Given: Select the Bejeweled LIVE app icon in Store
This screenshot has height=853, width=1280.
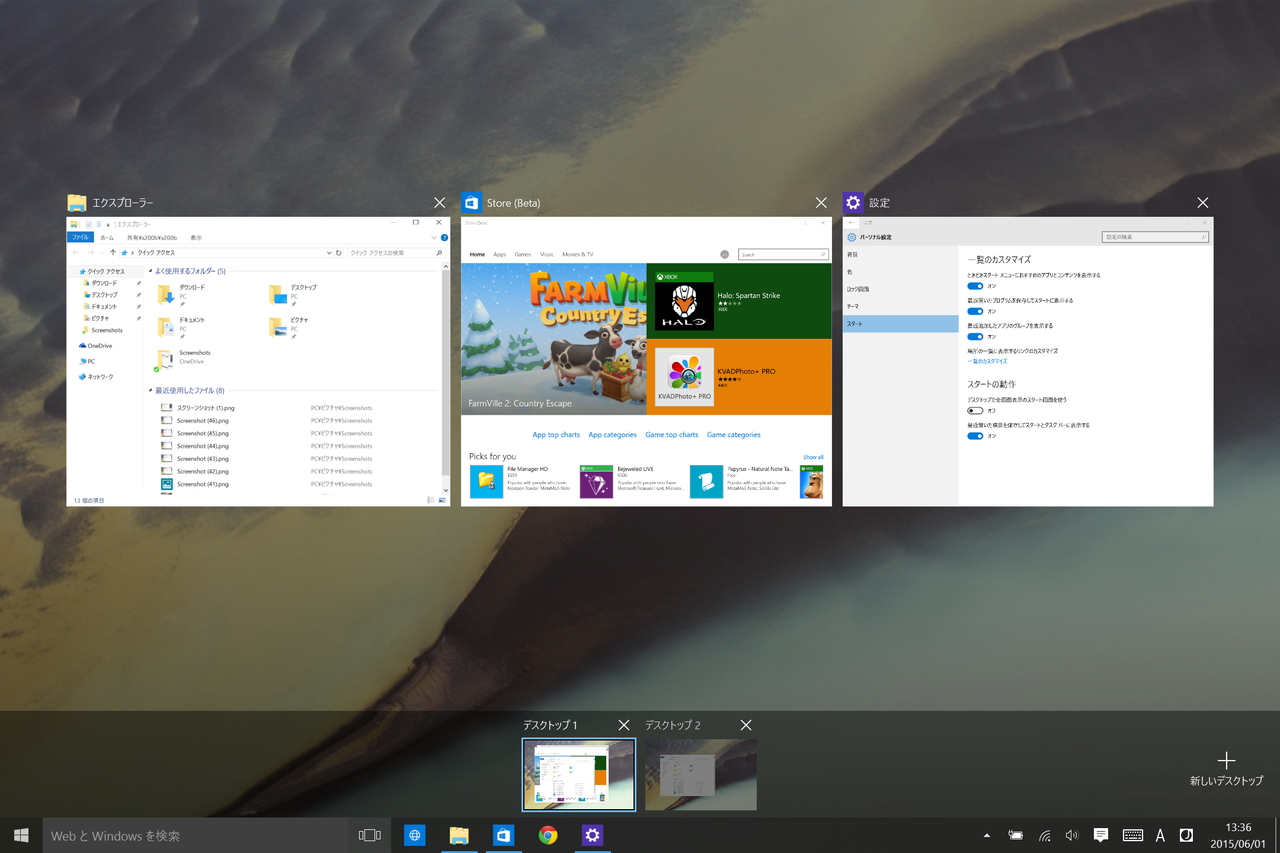Looking at the screenshot, I should (597, 481).
